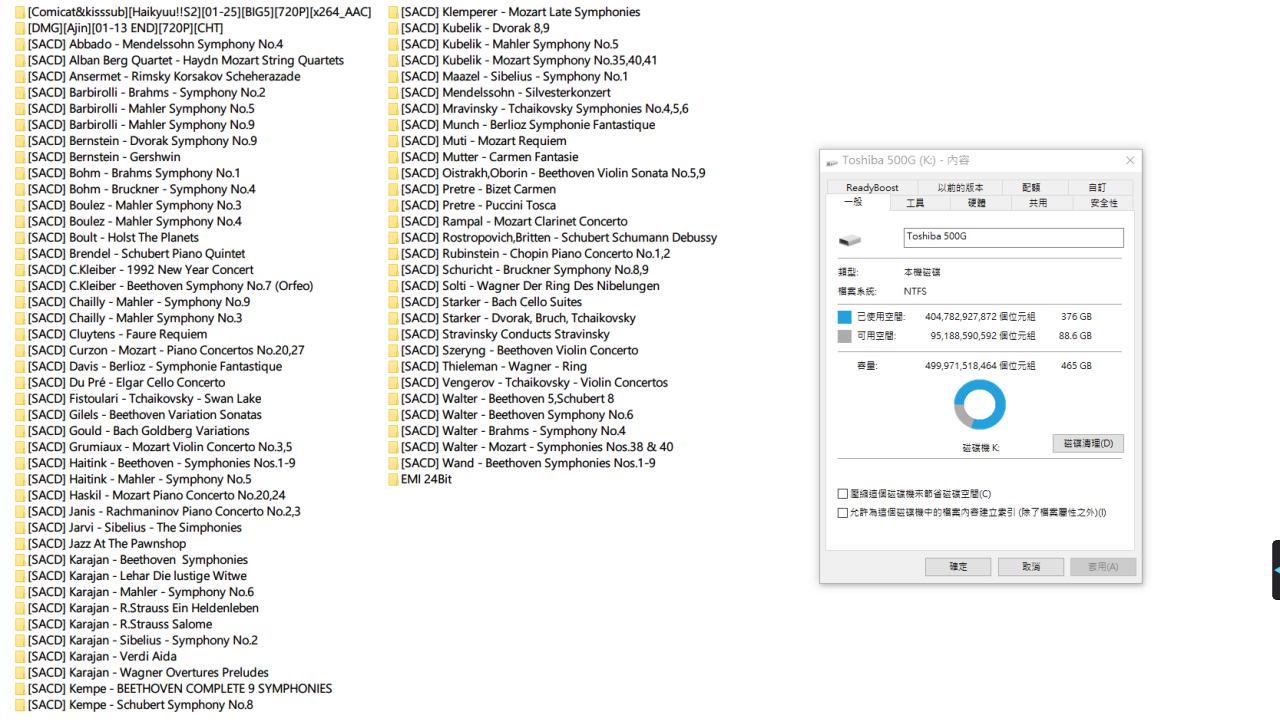This screenshot has width=1280, height=725.
Task: Click folder icon beside Du Pré Elgar Cello Concerto
Action: click(21, 383)
